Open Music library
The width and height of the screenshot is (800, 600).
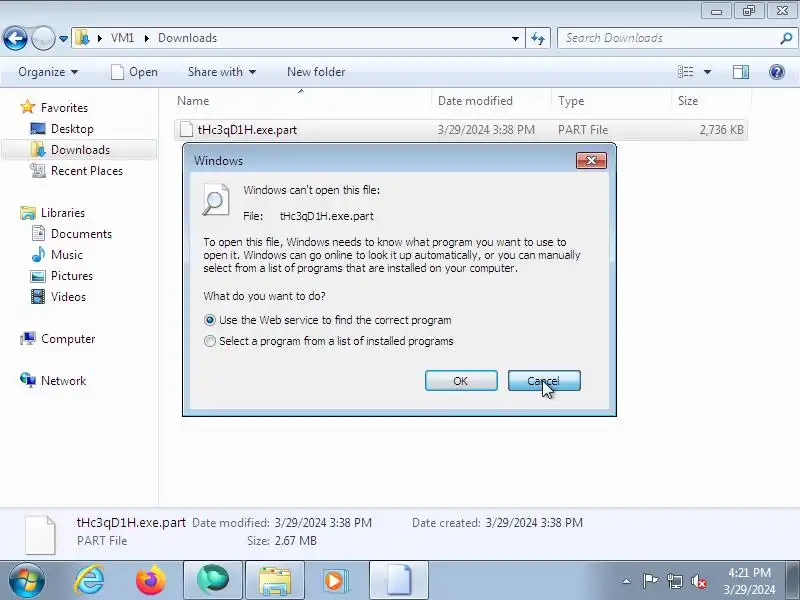(57, 255)
